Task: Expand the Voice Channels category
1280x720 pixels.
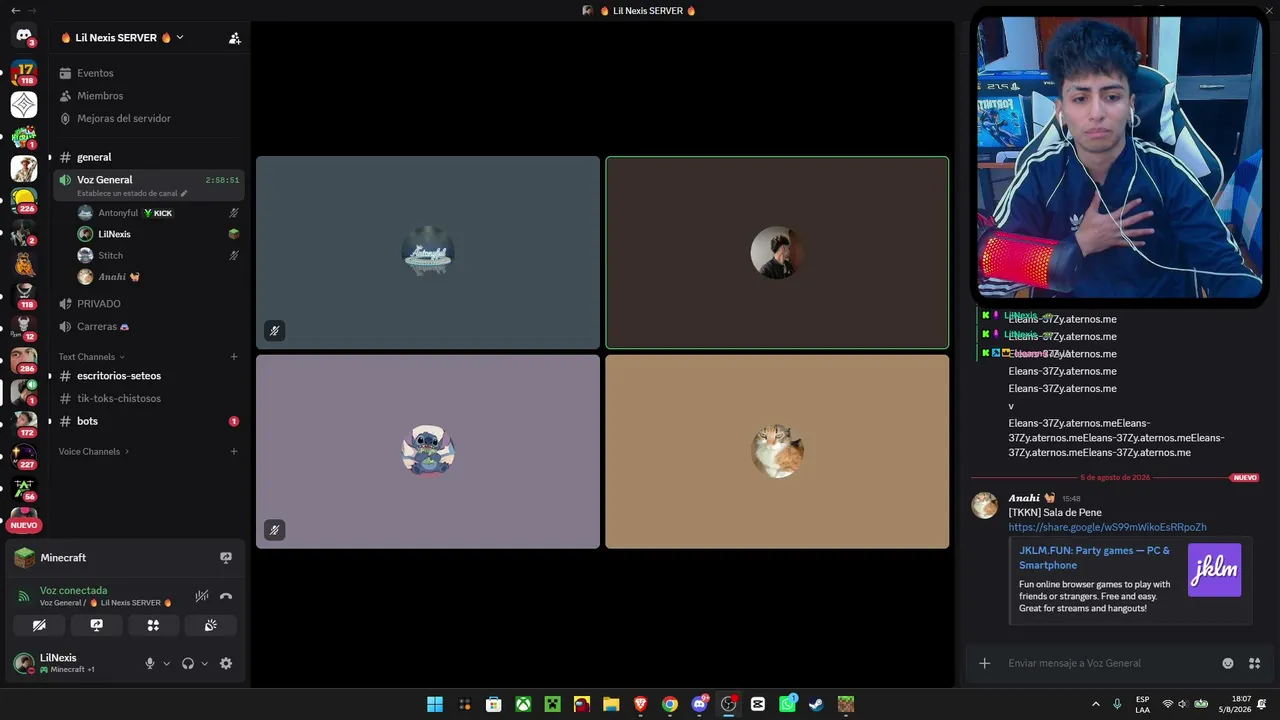Action: click(x=93, y=452)
